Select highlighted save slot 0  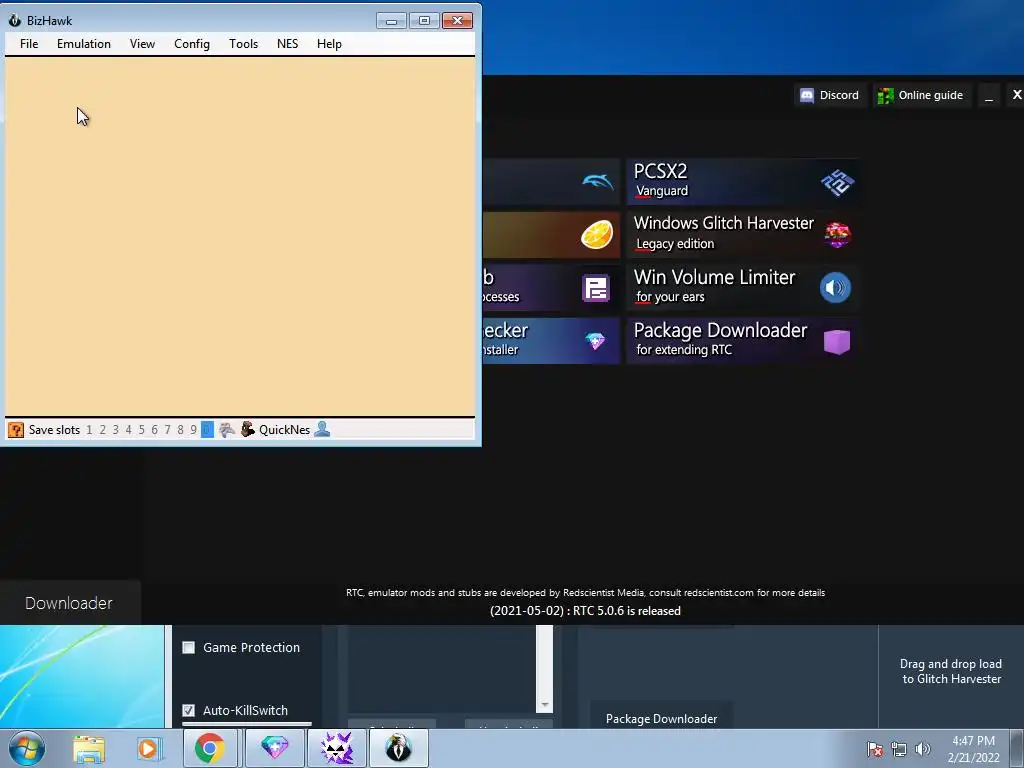pos(207,430)
